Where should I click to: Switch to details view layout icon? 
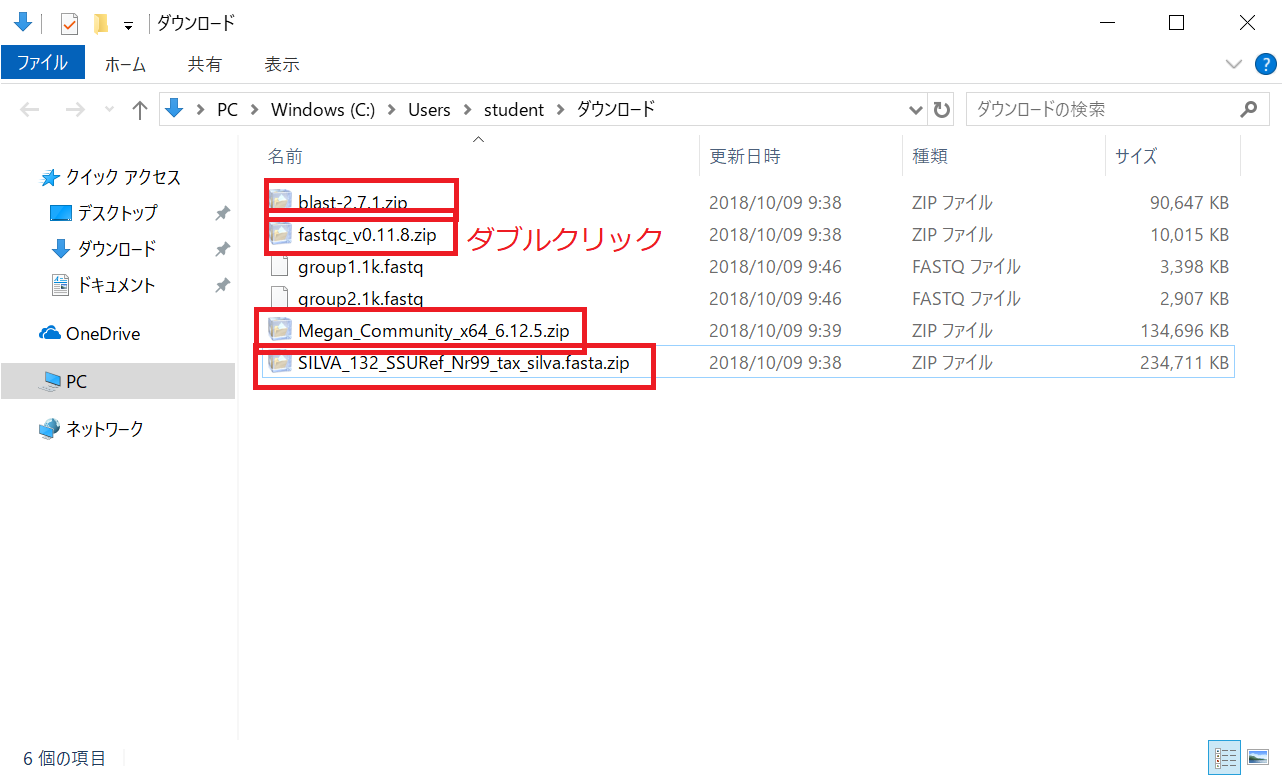tap(1224, 758)
